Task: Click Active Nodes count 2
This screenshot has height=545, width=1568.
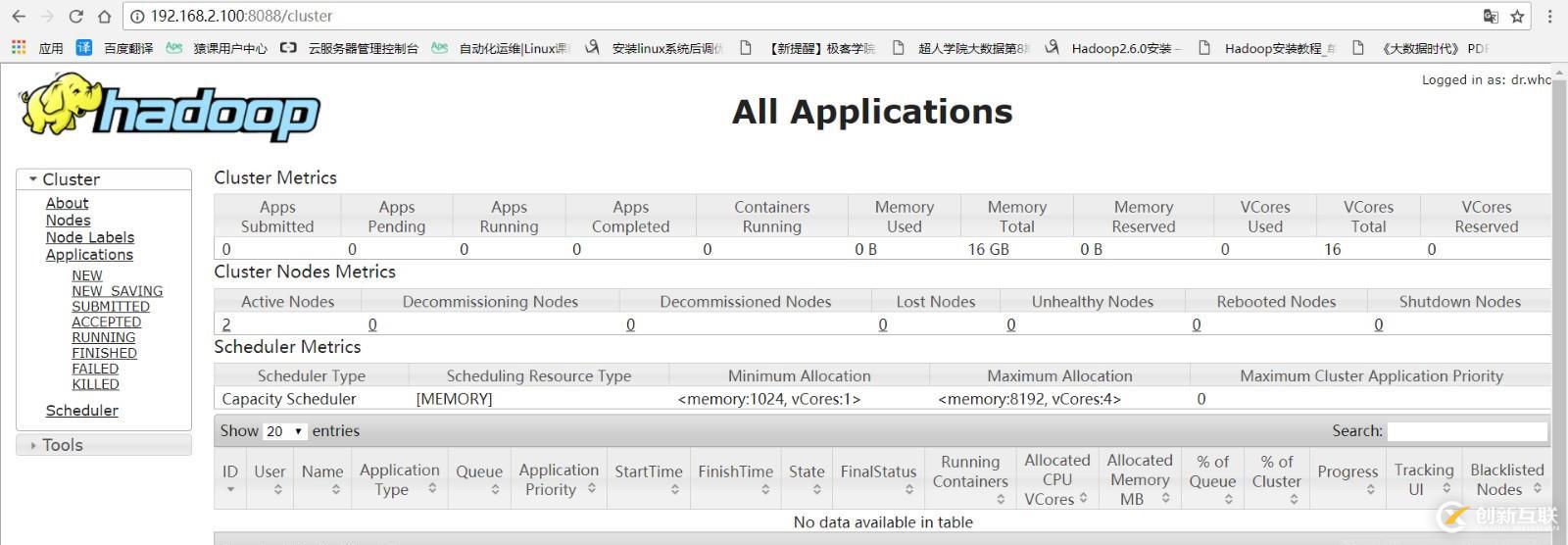Action: pos(226,324)
